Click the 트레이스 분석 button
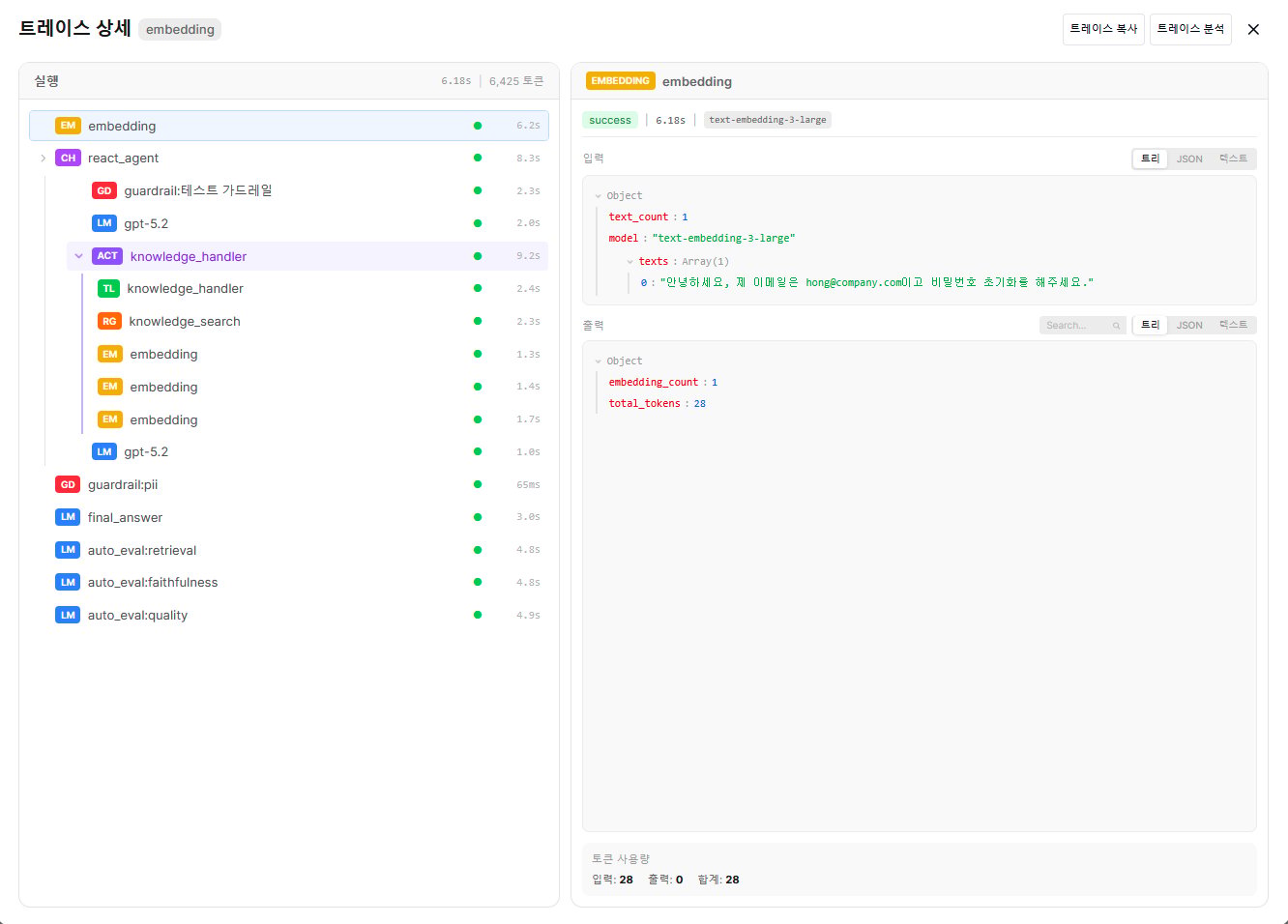The height and width of the screenshot is (924, 1288). click(1190, 29)
